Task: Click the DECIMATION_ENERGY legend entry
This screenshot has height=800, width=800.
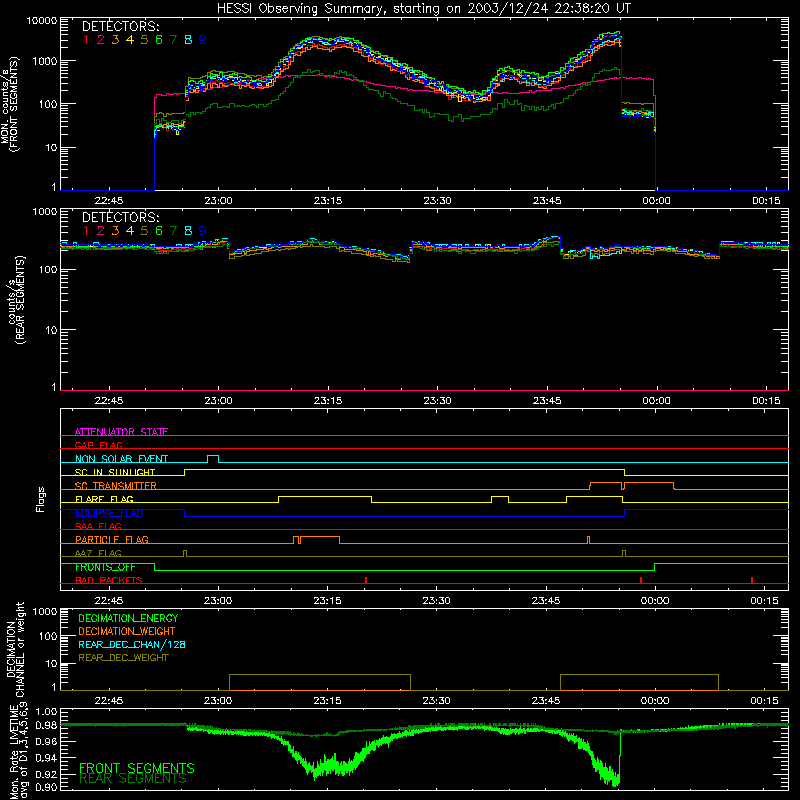Action: [128, 618]
